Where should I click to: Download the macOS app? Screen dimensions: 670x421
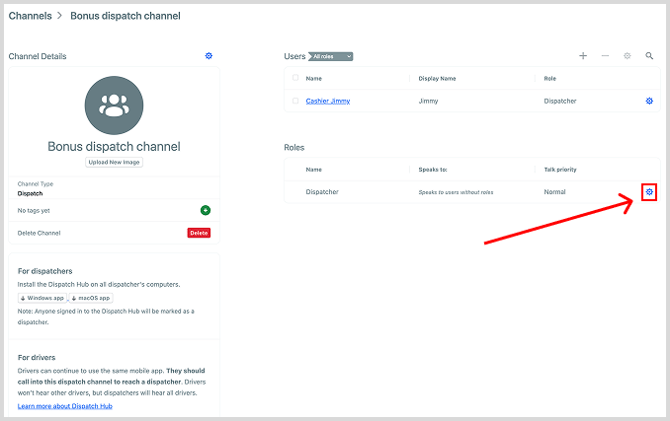pos(91,298)
